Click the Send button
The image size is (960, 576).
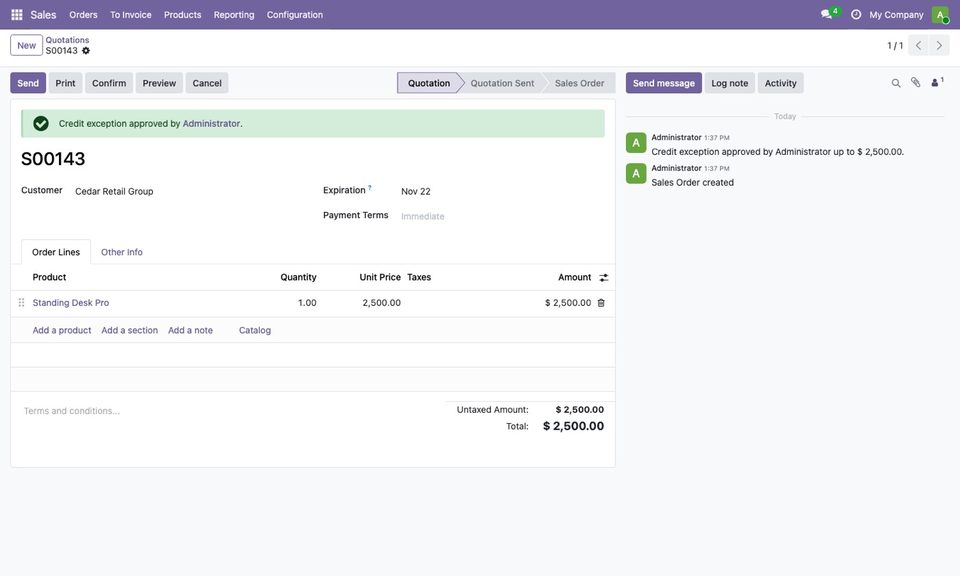click(x=28, y=83)
